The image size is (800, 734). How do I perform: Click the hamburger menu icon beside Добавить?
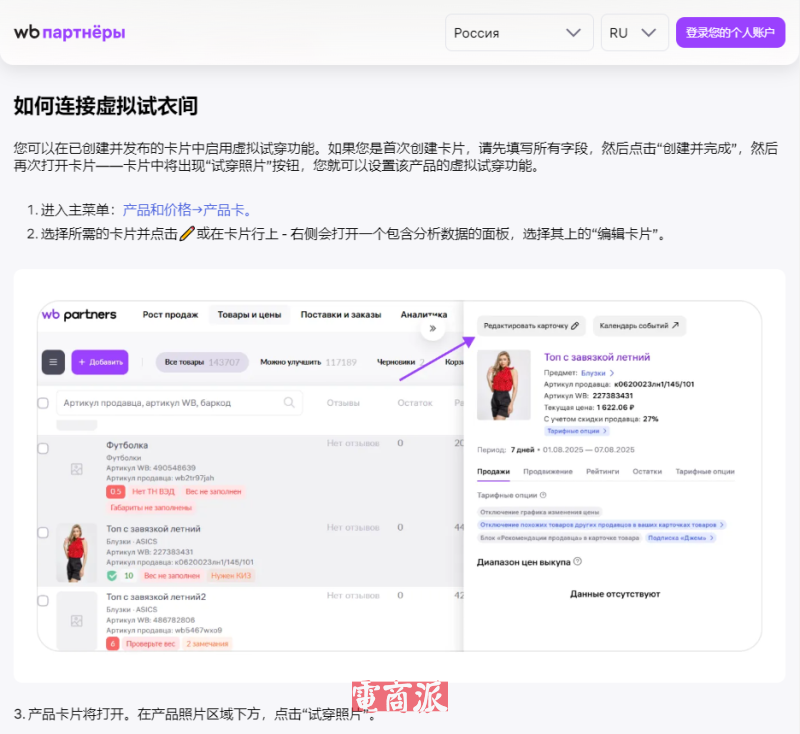click(x=53, y=362)
